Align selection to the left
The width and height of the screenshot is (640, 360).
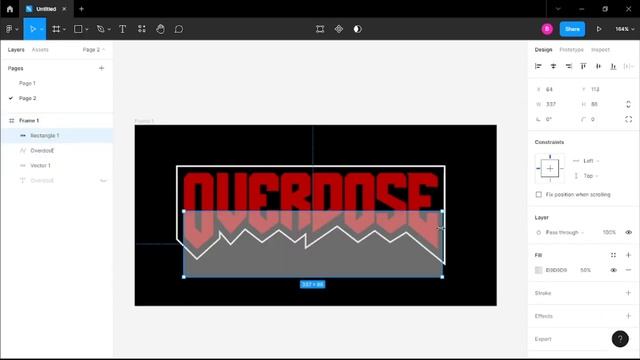click(538, 66)
